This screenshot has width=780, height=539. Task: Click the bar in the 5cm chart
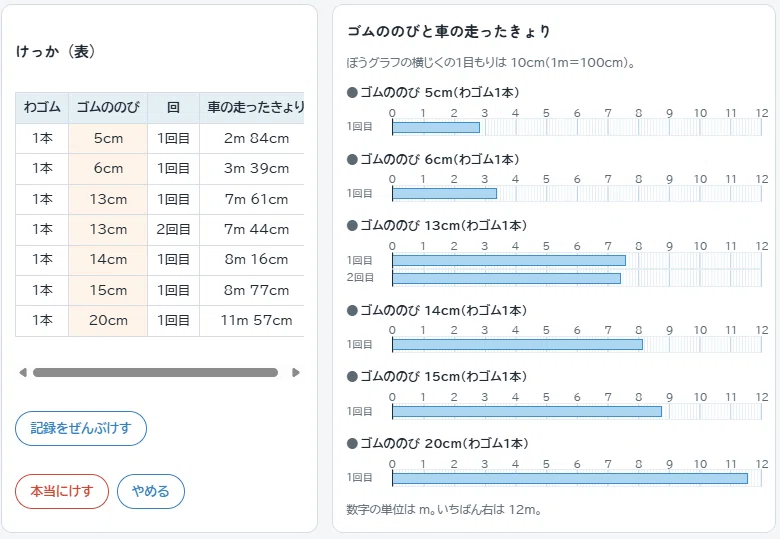point(436,127)
